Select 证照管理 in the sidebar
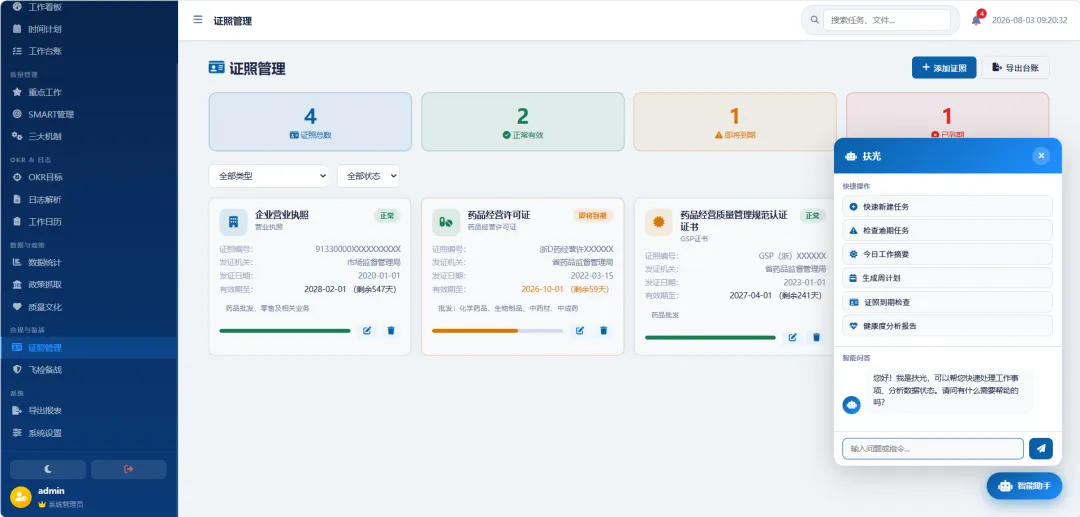1080x517 pixels. coord(88,348)
